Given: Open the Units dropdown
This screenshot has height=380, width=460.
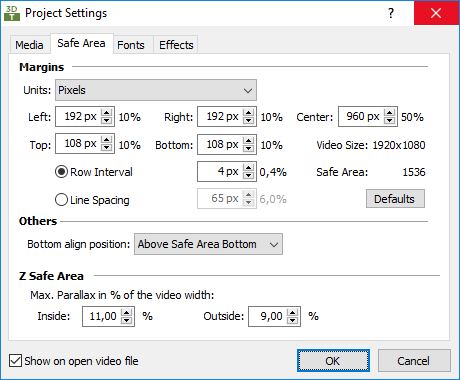Looking at the screenshot, I should [x=156, y=90].
